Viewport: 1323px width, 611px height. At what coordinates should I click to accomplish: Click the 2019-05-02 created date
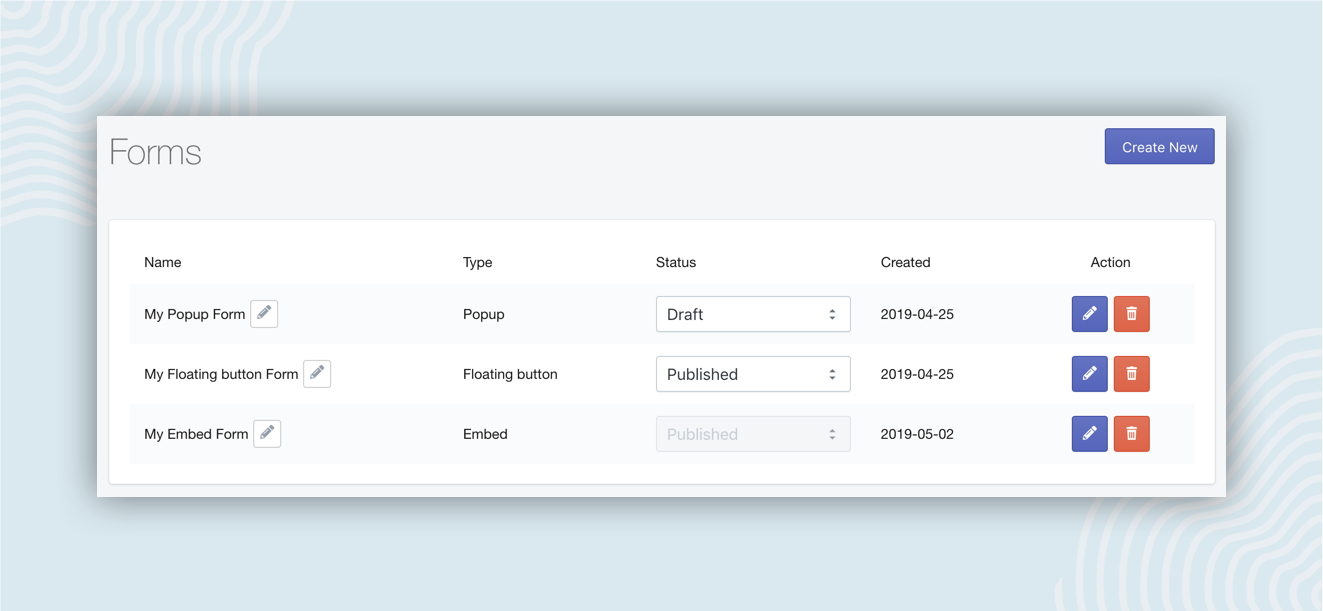point(917,434)
